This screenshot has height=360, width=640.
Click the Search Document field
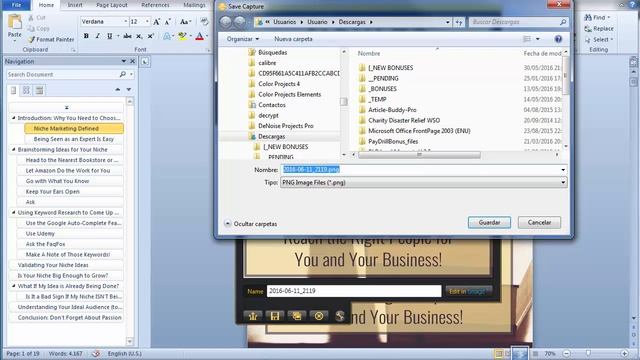[x=62, y=74]
